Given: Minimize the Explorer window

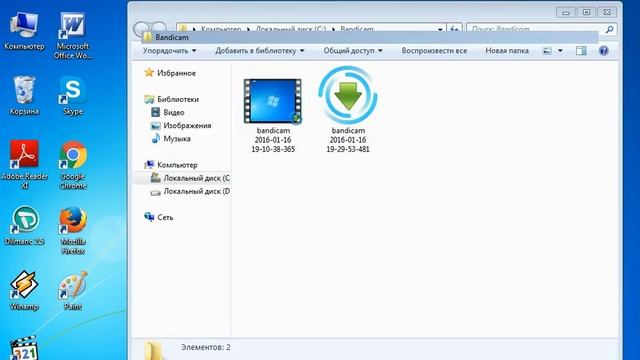Looking at the screenshot, I should (566, 13).
